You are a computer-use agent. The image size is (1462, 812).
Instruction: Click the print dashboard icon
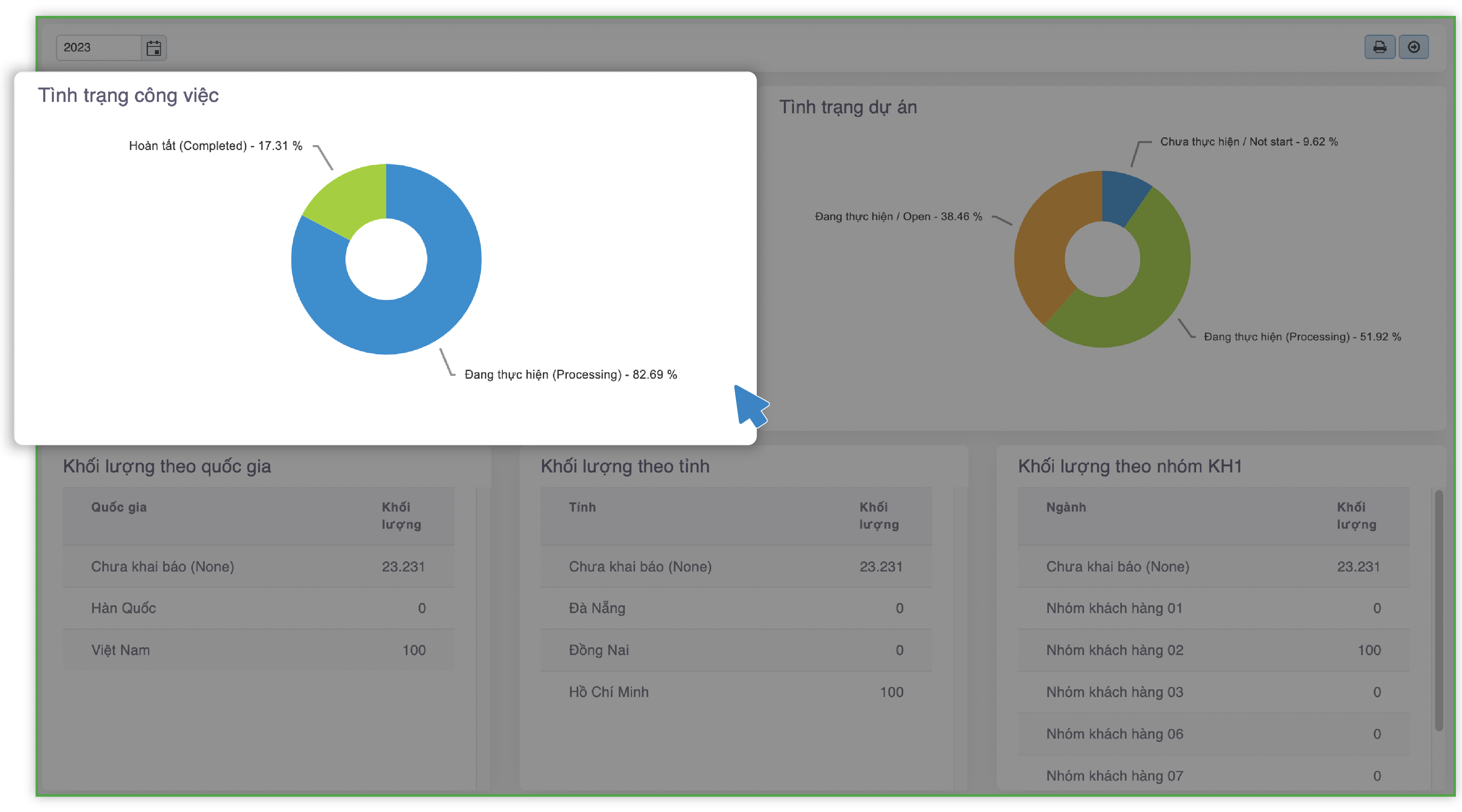(x=1379, y=47)
